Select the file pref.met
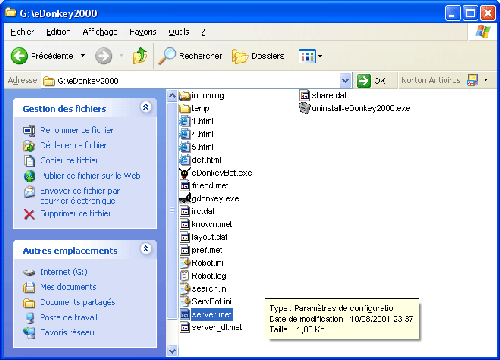This screenshot has height=360, width=500. (201, 250)
